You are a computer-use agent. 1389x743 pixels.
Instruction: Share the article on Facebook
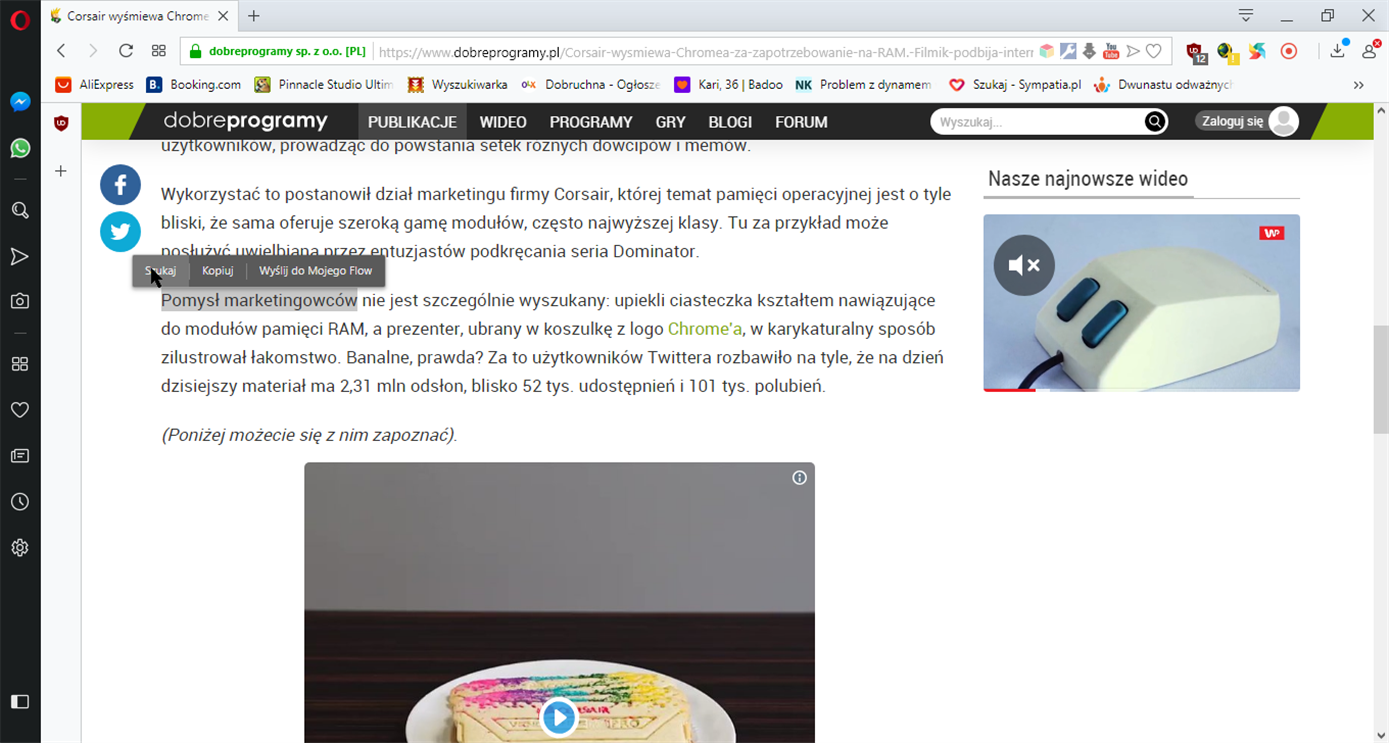120,185
